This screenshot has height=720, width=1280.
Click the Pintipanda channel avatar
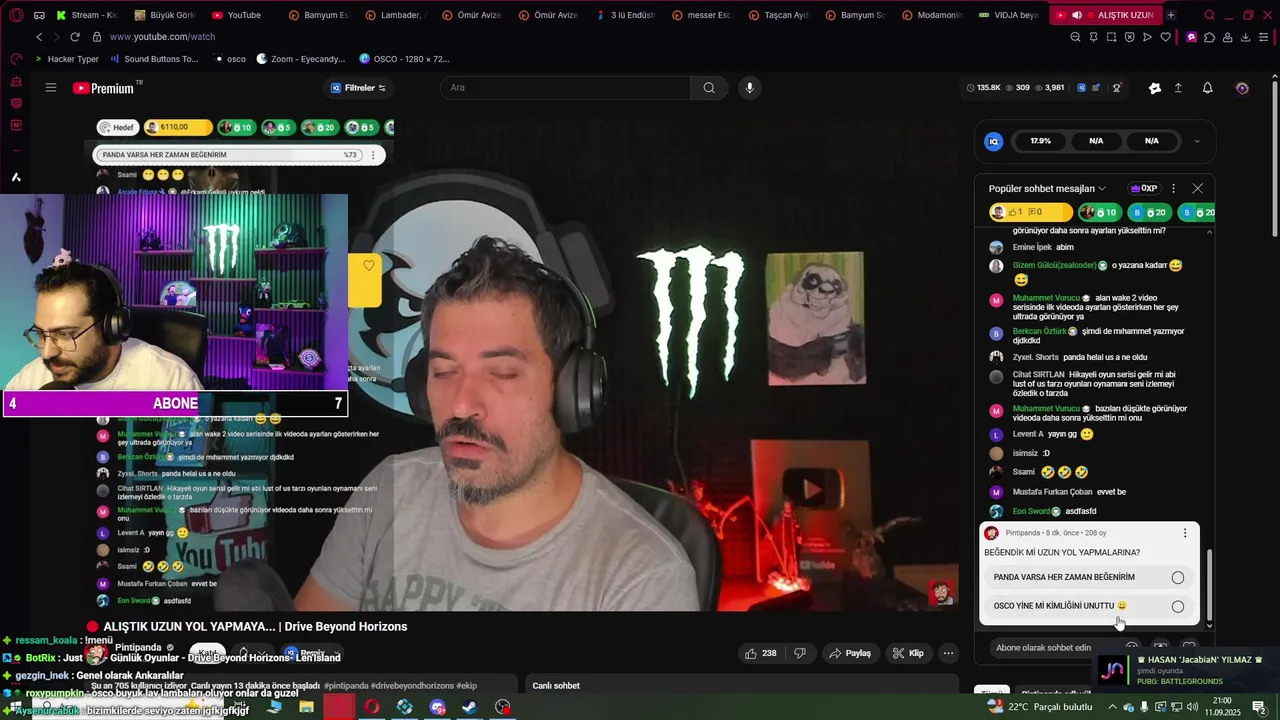pos(96,653)
